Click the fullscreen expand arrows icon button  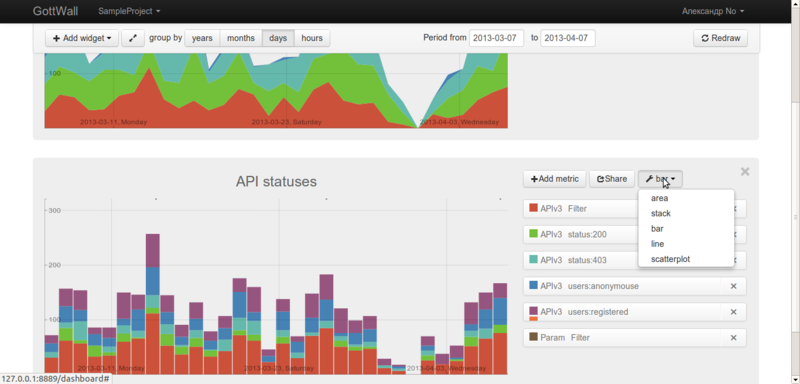coord(133,38)
